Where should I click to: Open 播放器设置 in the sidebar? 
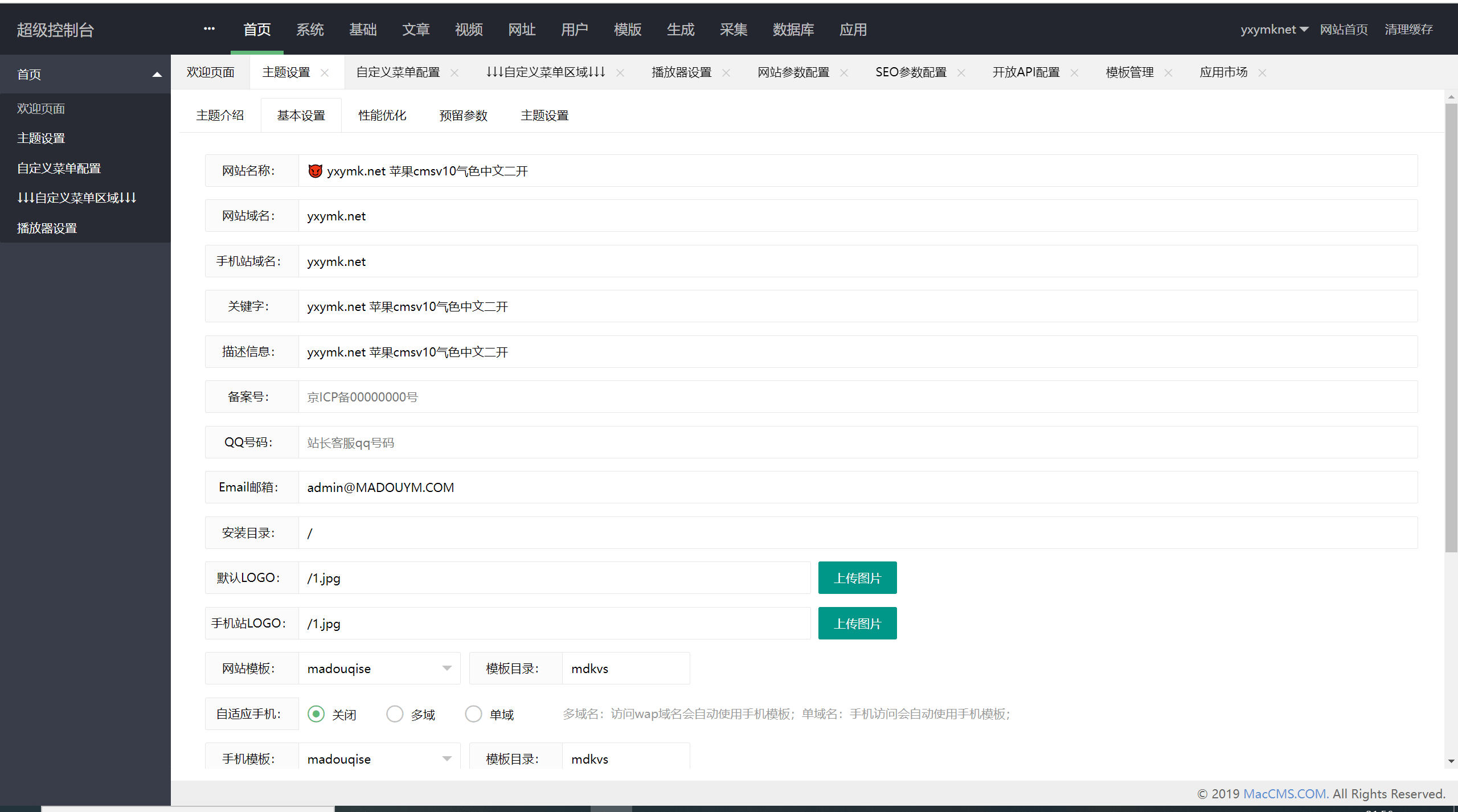tap(47, 228)
